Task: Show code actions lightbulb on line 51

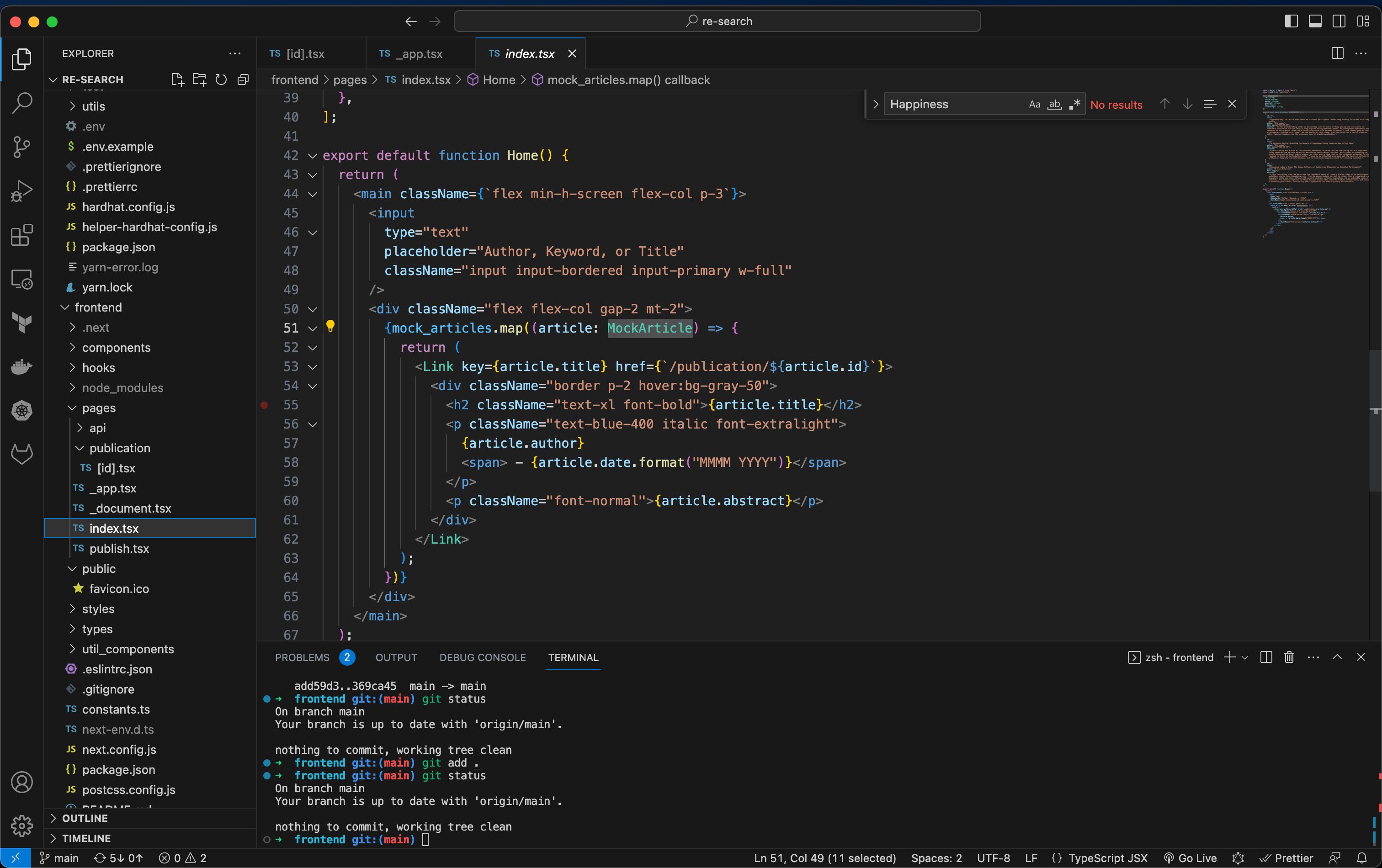Action: click(x=330, y=327)
